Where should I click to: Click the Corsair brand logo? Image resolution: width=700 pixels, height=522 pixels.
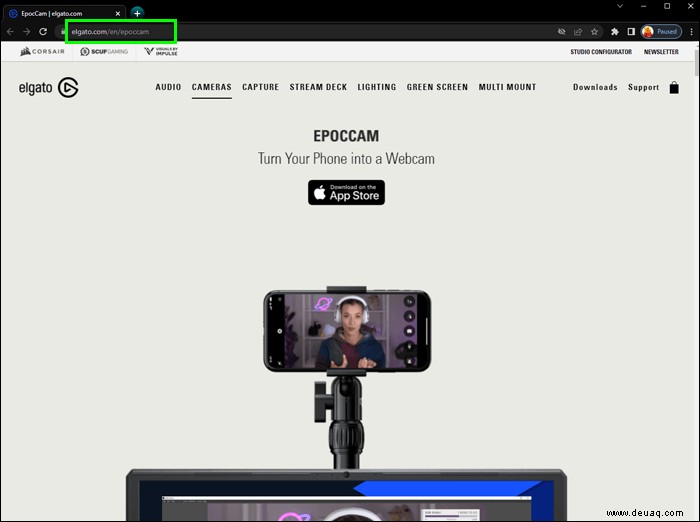(42, 51)
